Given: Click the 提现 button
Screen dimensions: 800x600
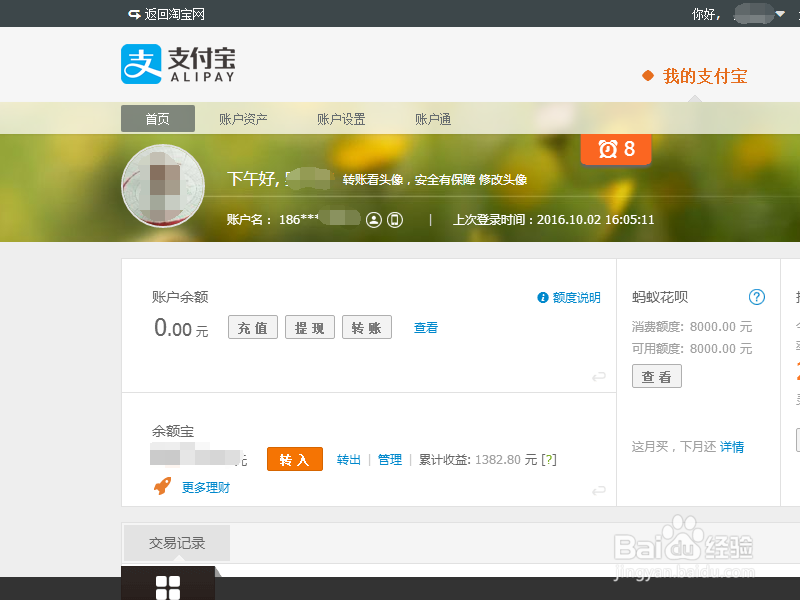Looking at the screenshot, I should point(310,328).
